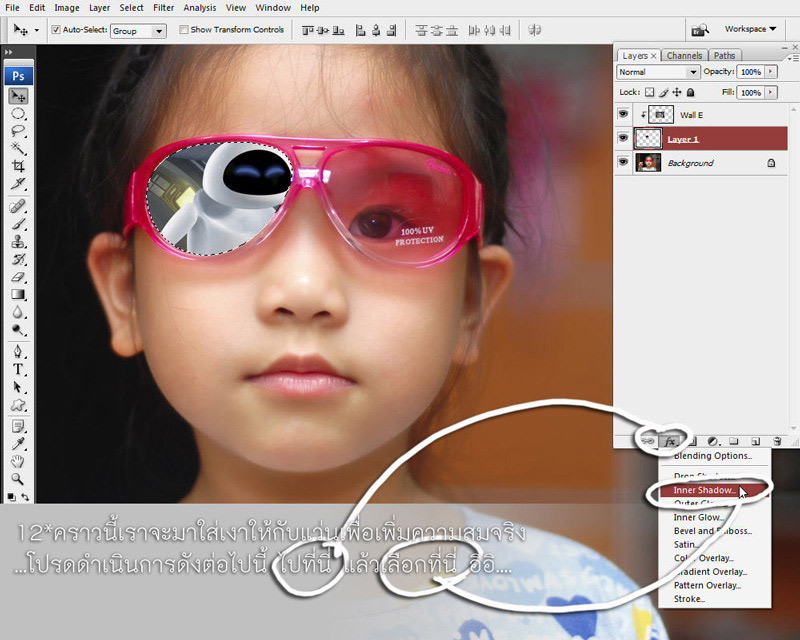Open the Opacity slider arrow
Viewport: 800px width, 640px height.
[770, 72]
